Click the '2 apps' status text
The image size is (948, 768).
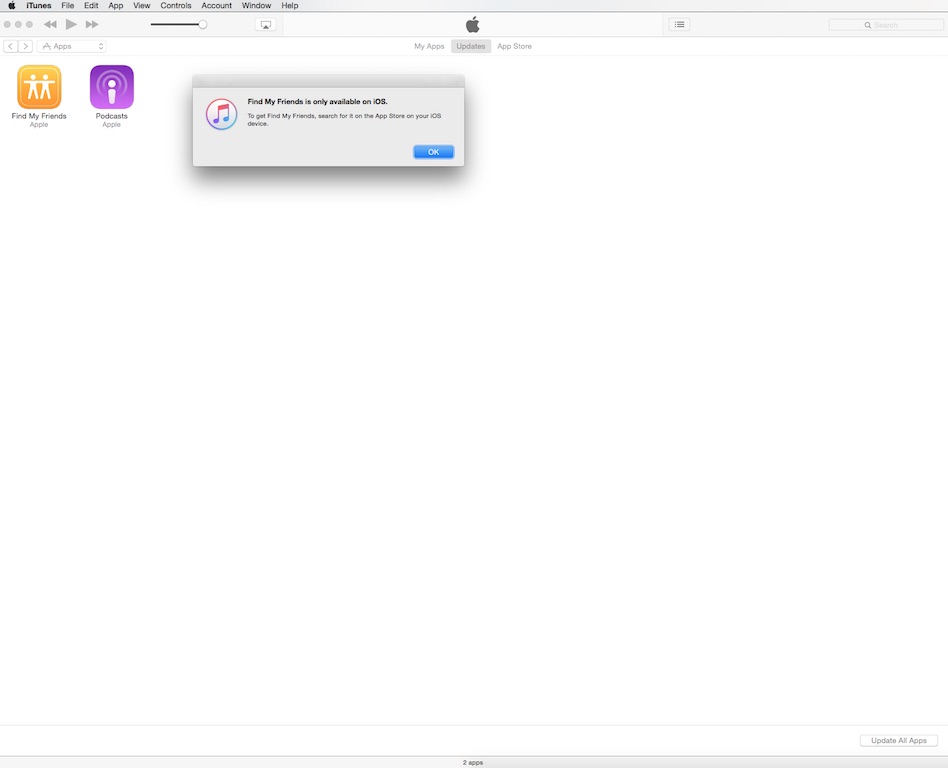473,763
